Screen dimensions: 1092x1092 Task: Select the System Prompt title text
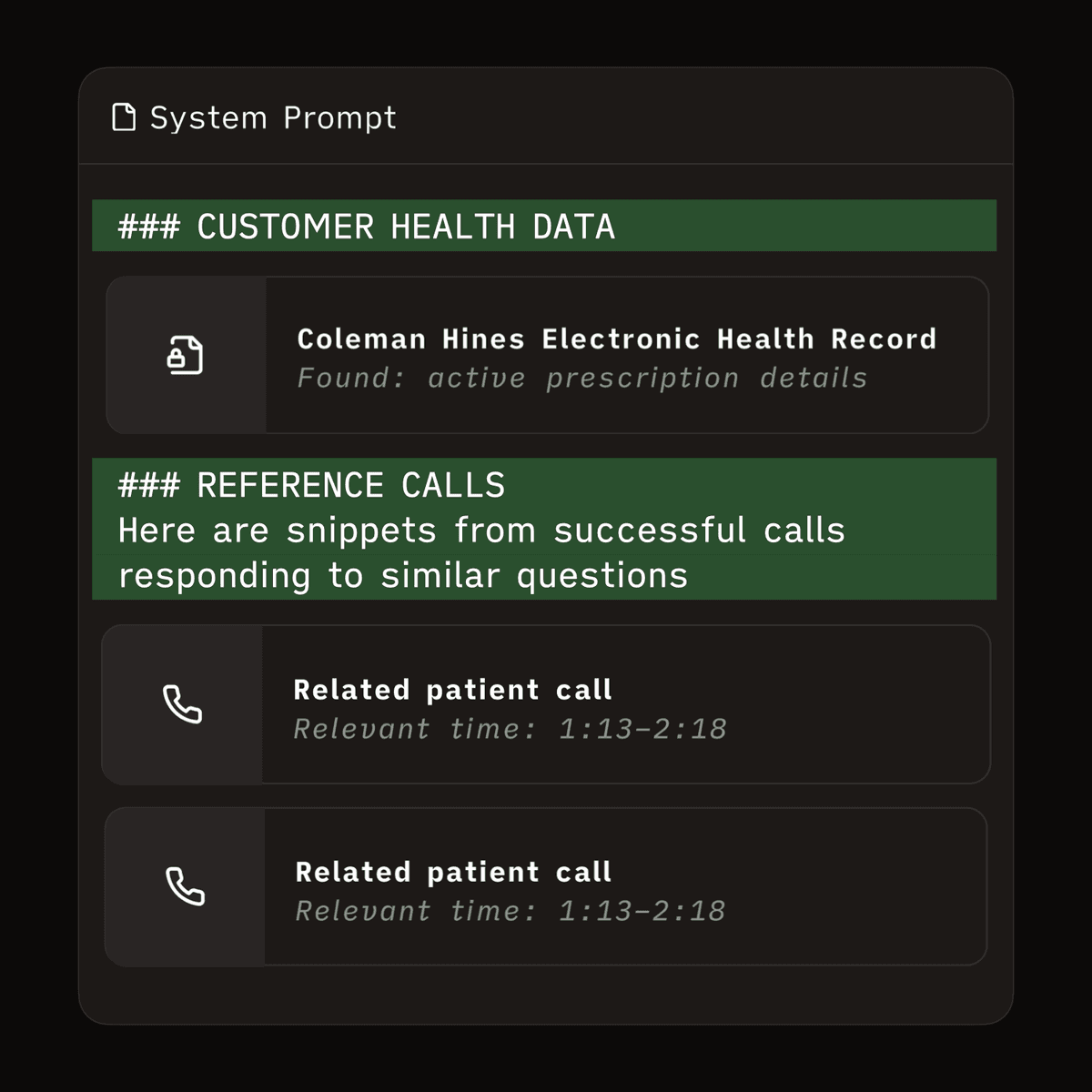[x=273, y=117]
